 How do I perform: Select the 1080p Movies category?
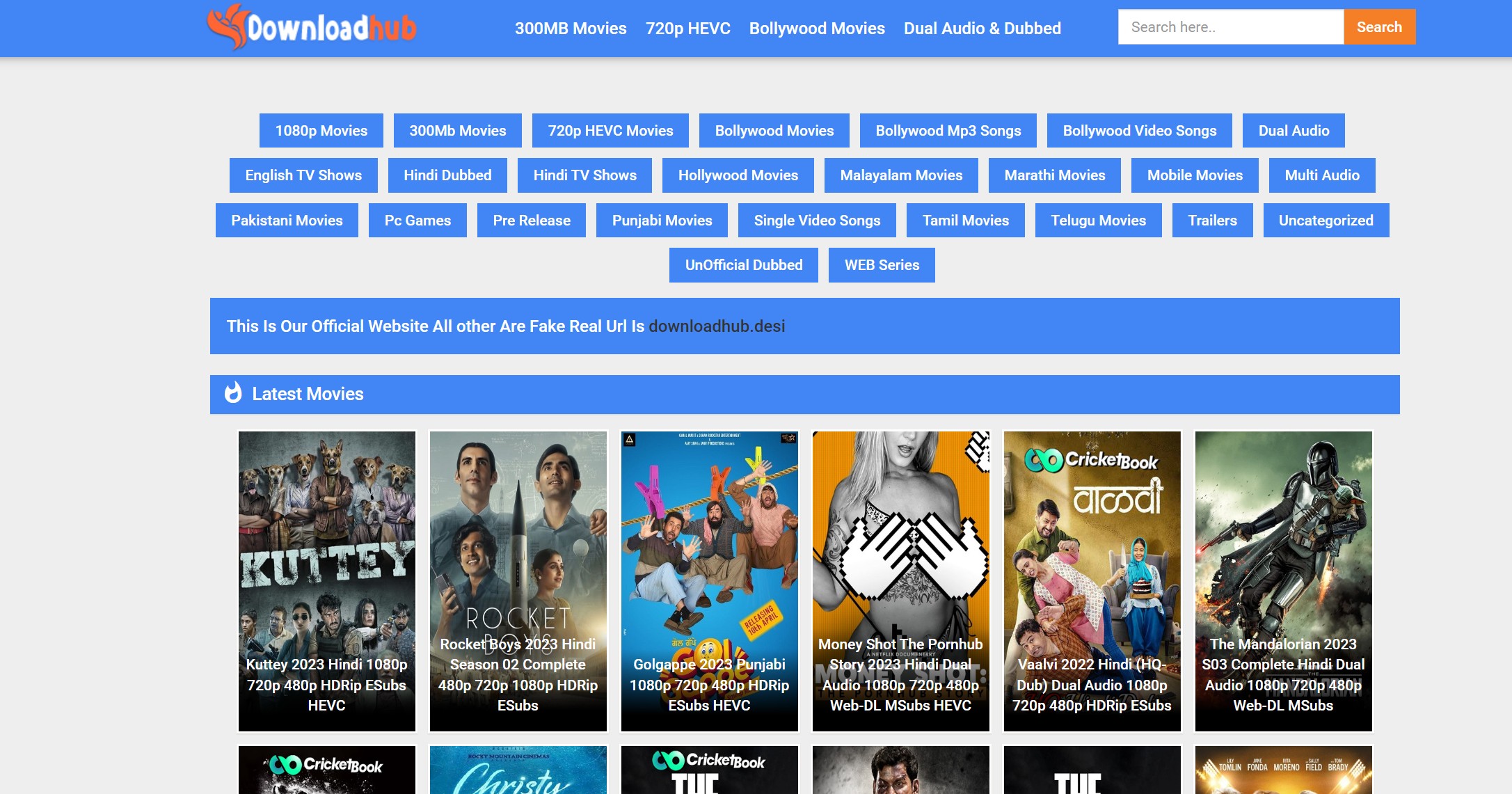pyautogui.click(x=321, y=131)
